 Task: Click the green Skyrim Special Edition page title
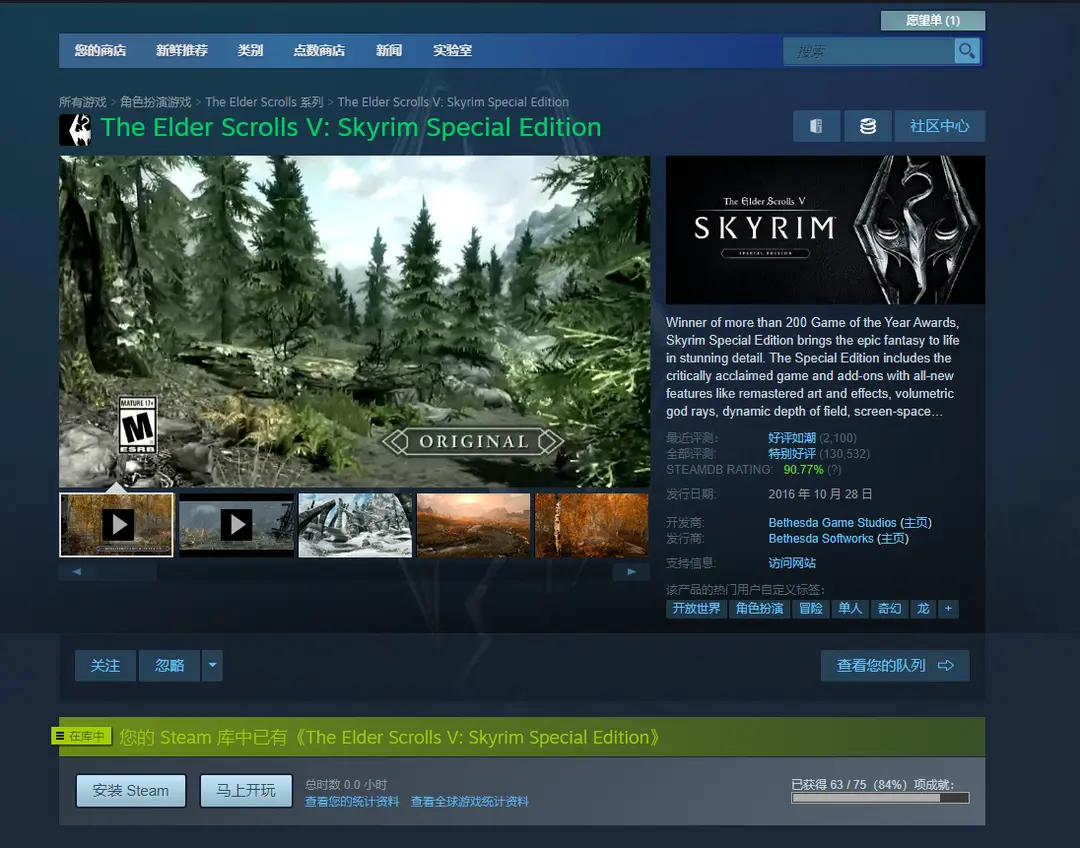click(351, 128)
